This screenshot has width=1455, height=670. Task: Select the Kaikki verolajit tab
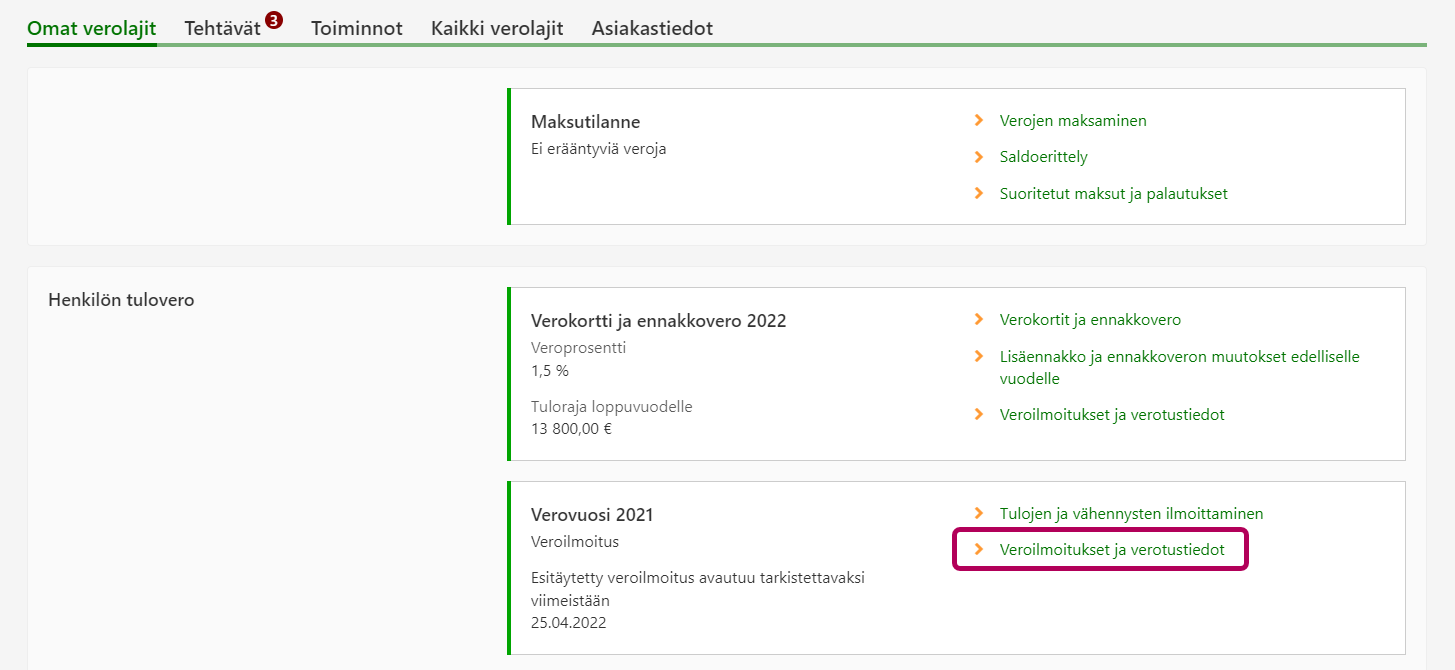497,29
